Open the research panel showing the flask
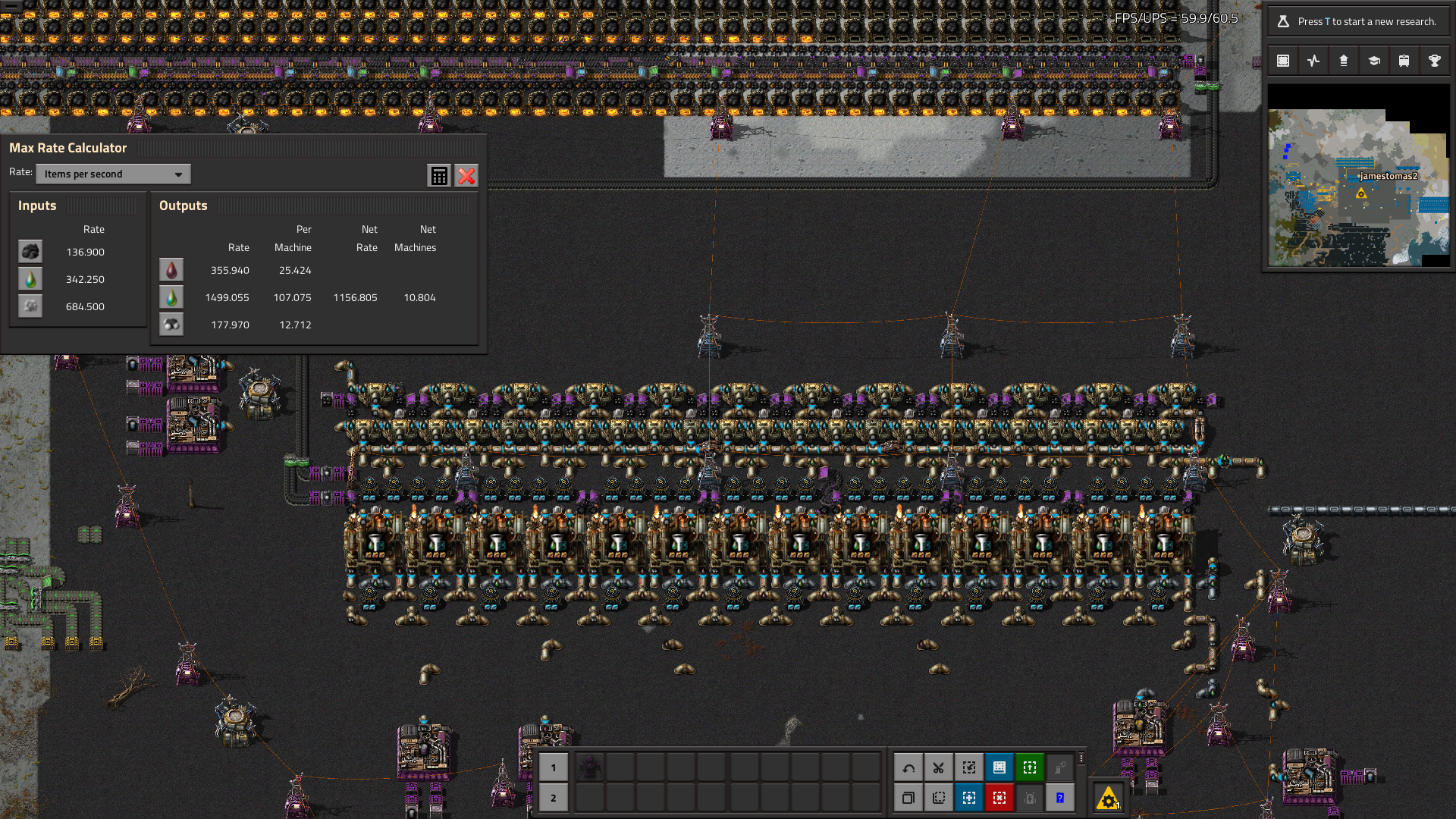1456x819 pixels. 1358,21
